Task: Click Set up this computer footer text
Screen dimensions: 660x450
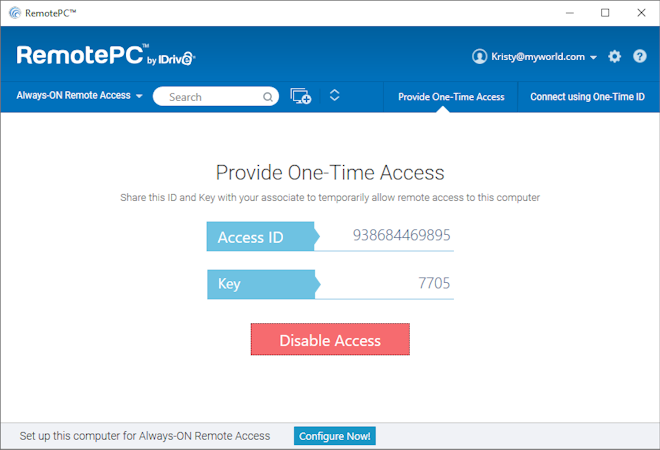Action: (x=145, y=436)
